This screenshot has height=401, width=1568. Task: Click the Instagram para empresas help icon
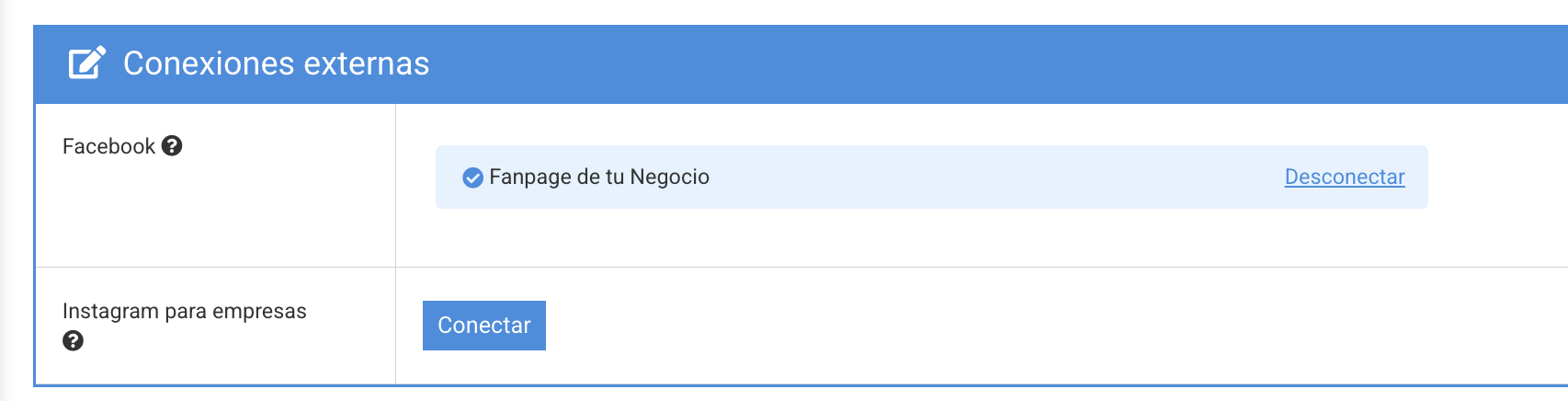coord(73,341)
